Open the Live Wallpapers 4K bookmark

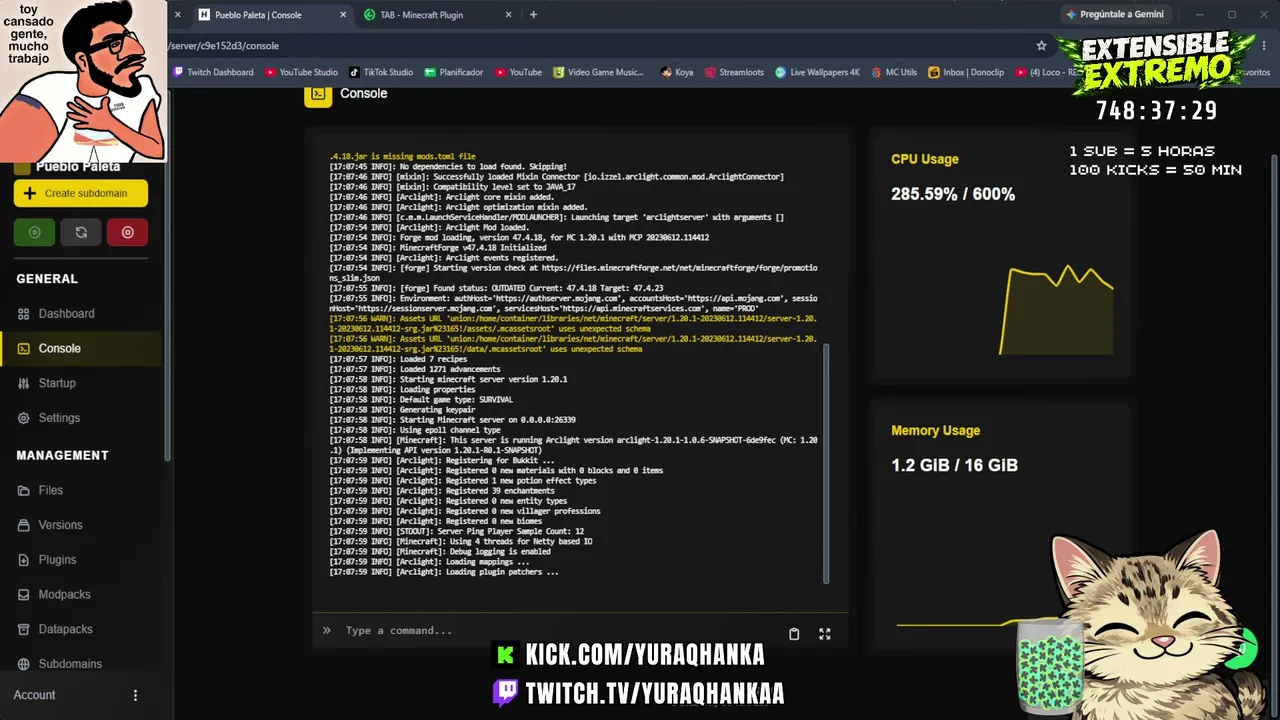coord(817,72)
